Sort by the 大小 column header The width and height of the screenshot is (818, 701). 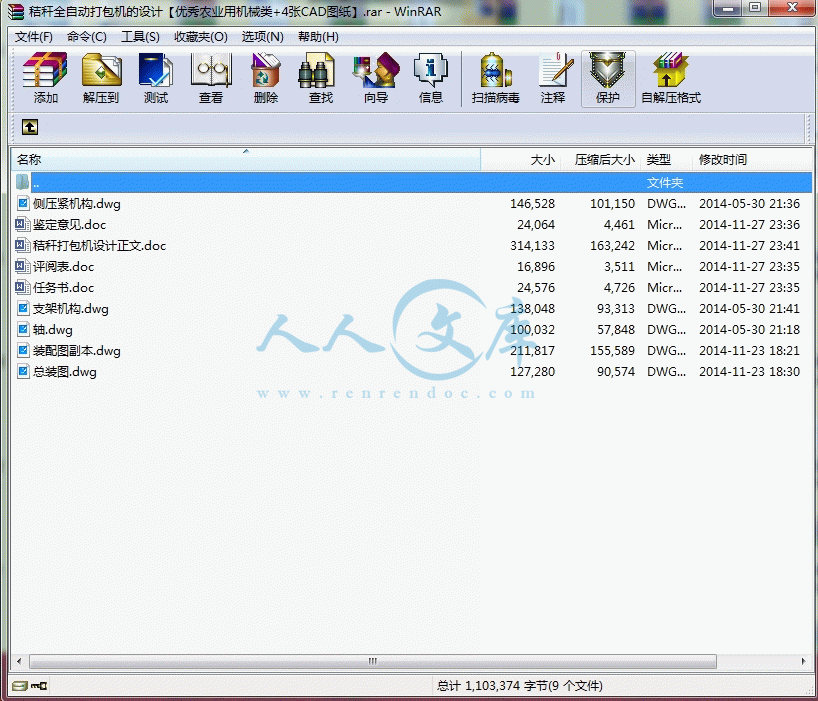click(521, 160)
